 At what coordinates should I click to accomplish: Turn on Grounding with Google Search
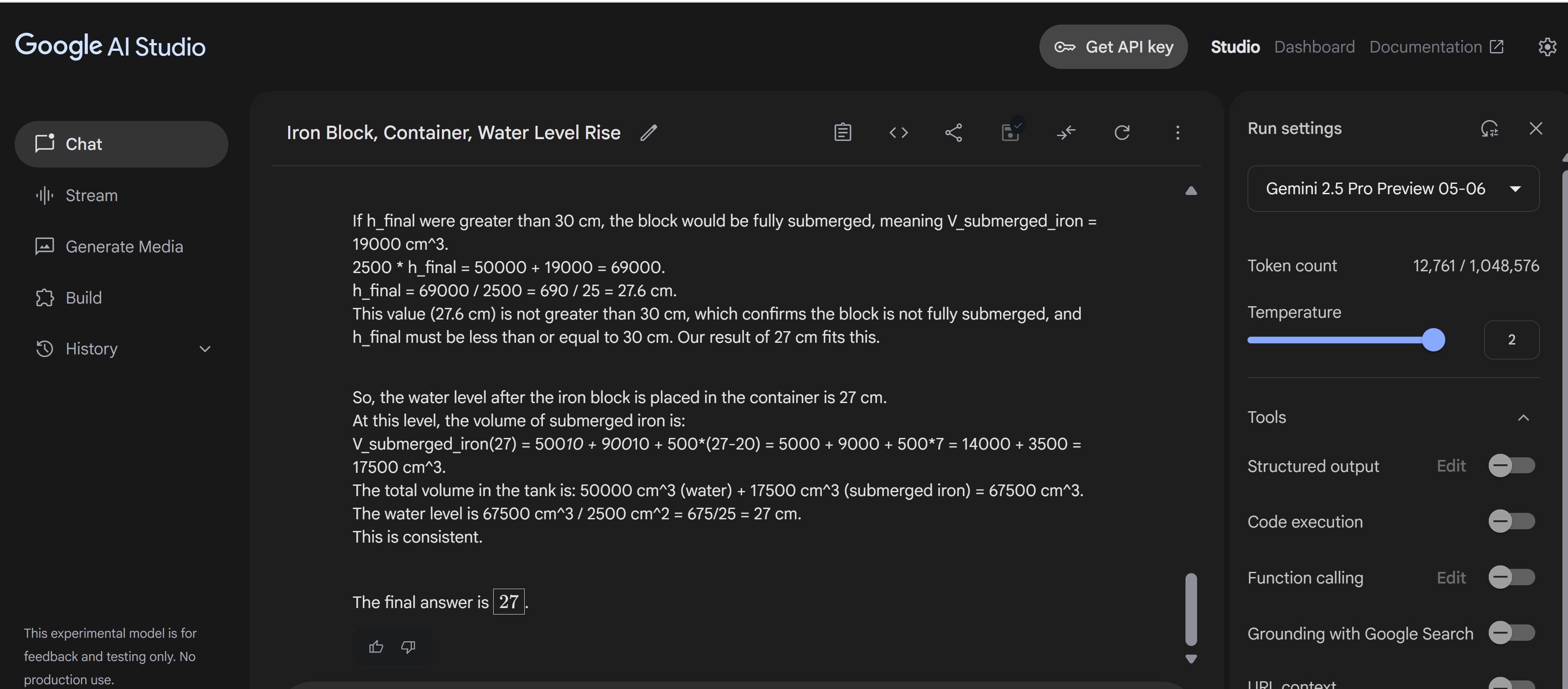click(x=1512, y=633)
